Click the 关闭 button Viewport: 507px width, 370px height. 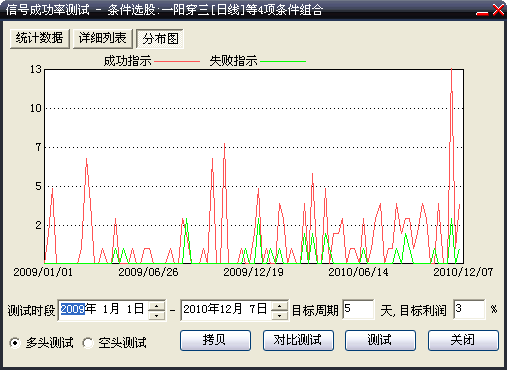coord(463,340)
